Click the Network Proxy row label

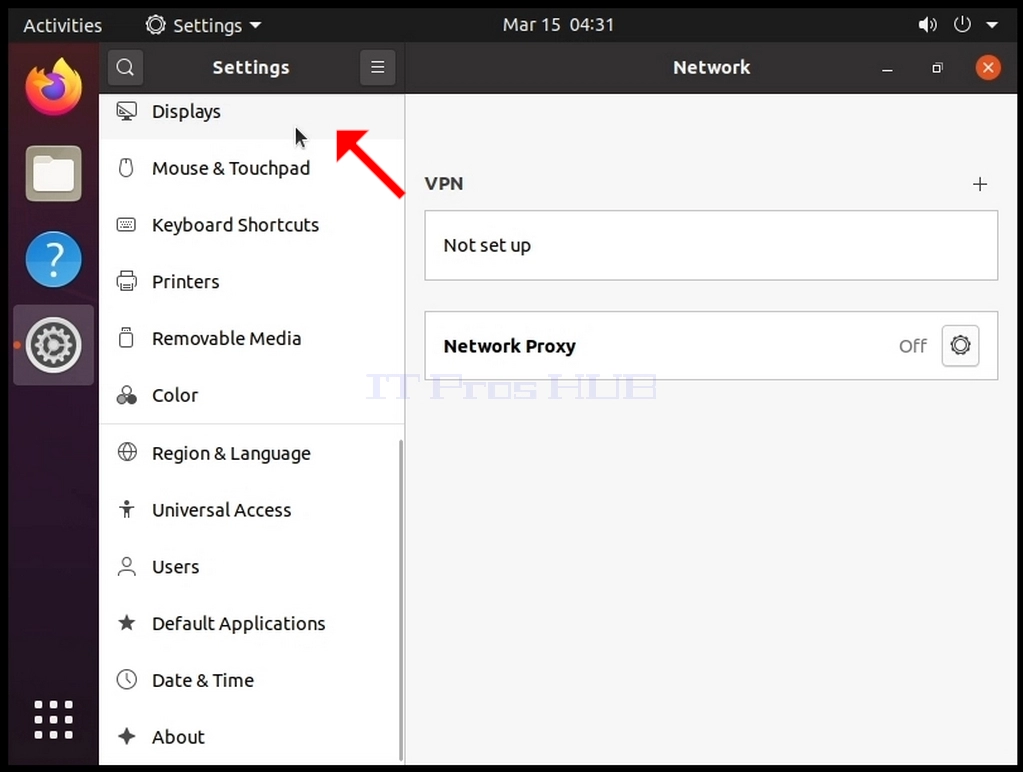[x=510, y=346]
